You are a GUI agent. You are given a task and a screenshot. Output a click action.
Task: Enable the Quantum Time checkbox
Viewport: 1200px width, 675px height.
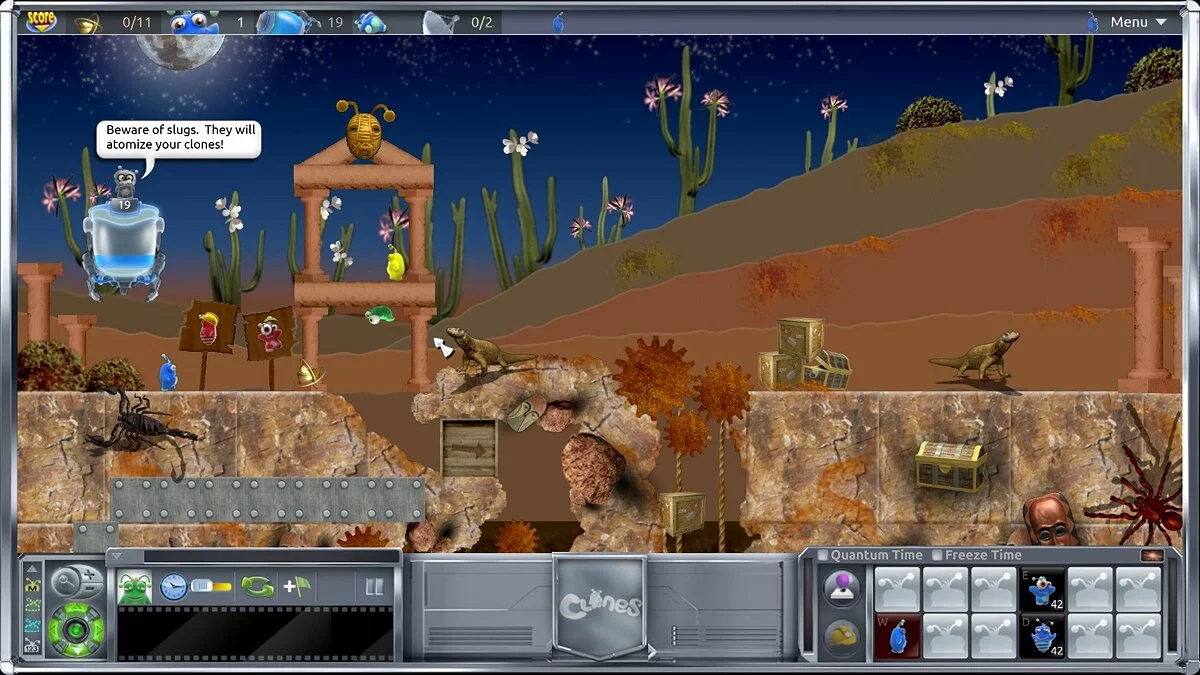coord(823,555)
